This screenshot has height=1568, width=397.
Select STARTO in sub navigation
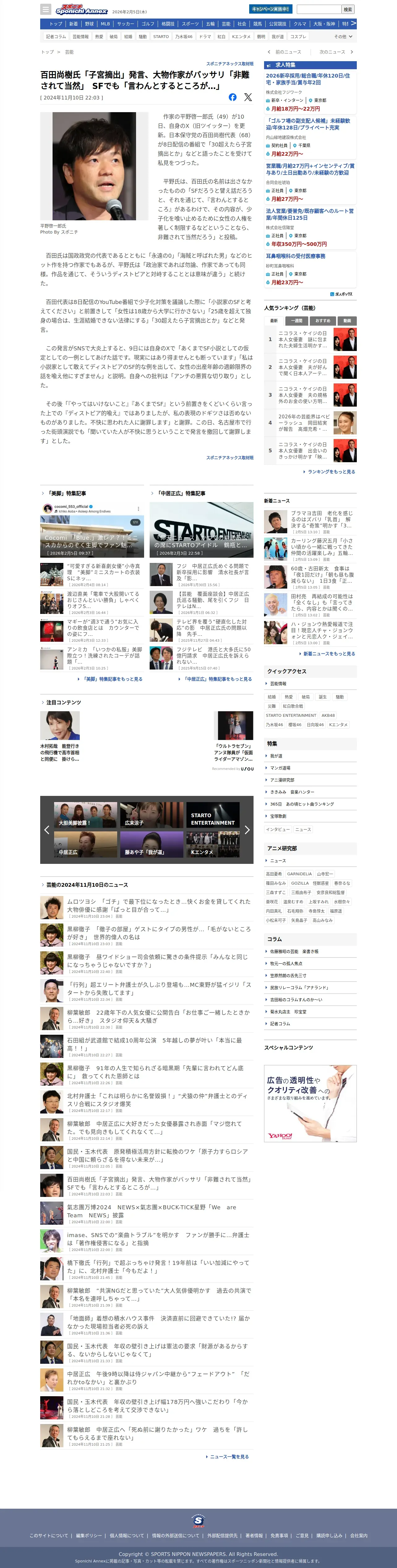[x=161, y=36]
